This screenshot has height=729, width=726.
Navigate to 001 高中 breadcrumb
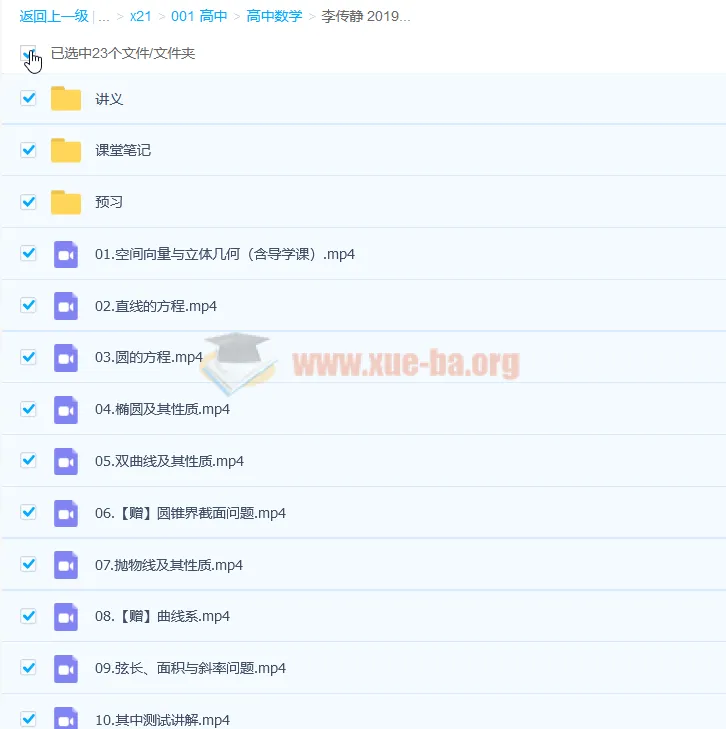point(199,16)
